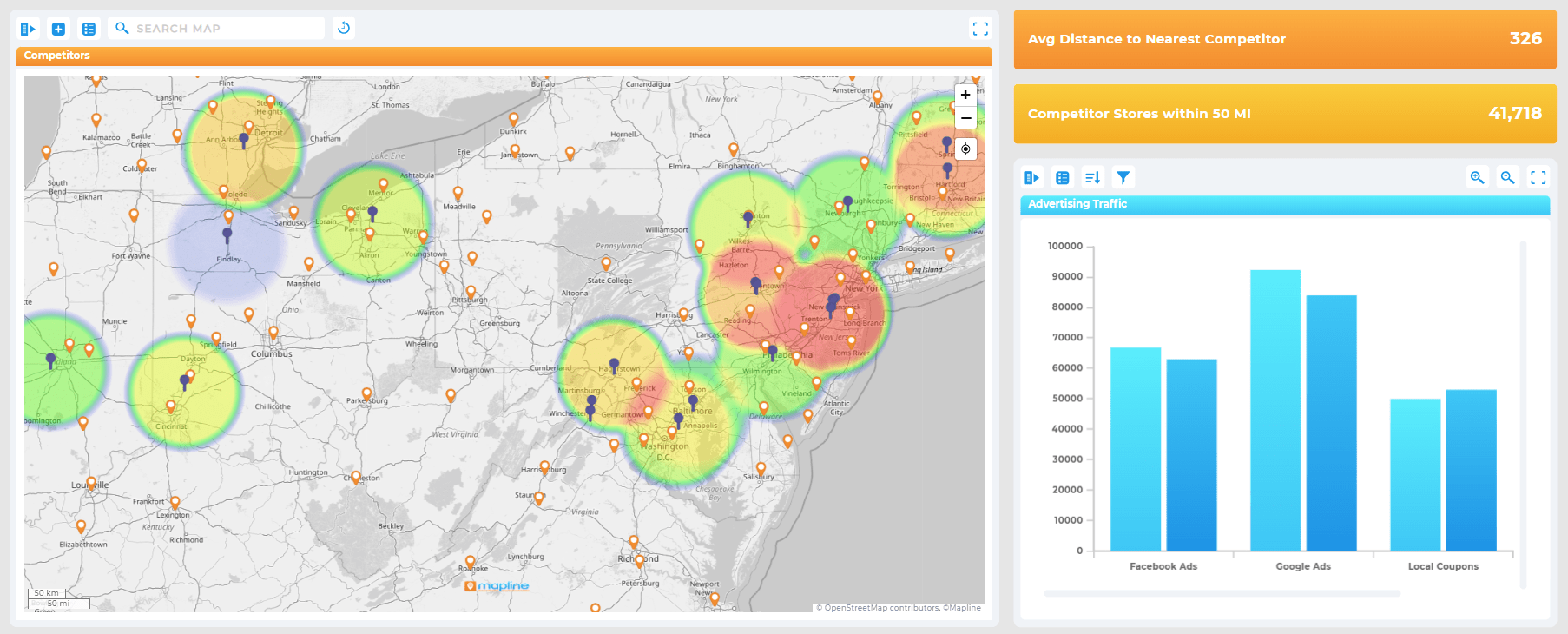Viewport: 1568px width, 634px height.
Task: Open the OpenStreetMap contributors link
Action: [x=880, y=608]
